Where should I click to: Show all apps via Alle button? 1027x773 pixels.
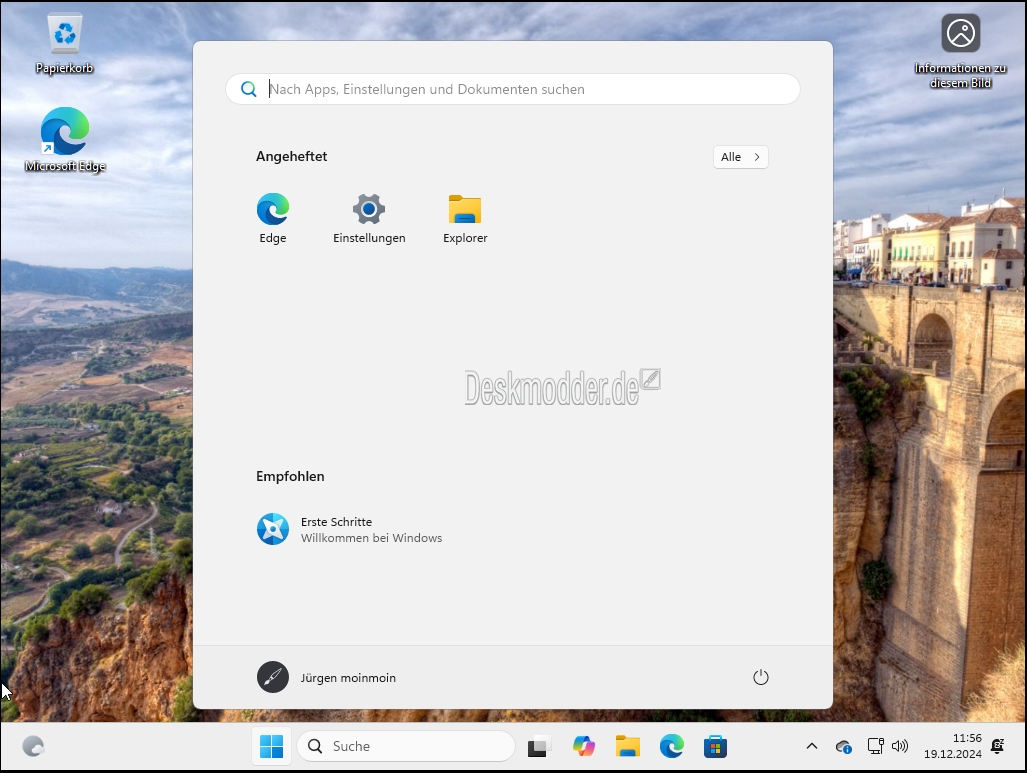[740, 157]
